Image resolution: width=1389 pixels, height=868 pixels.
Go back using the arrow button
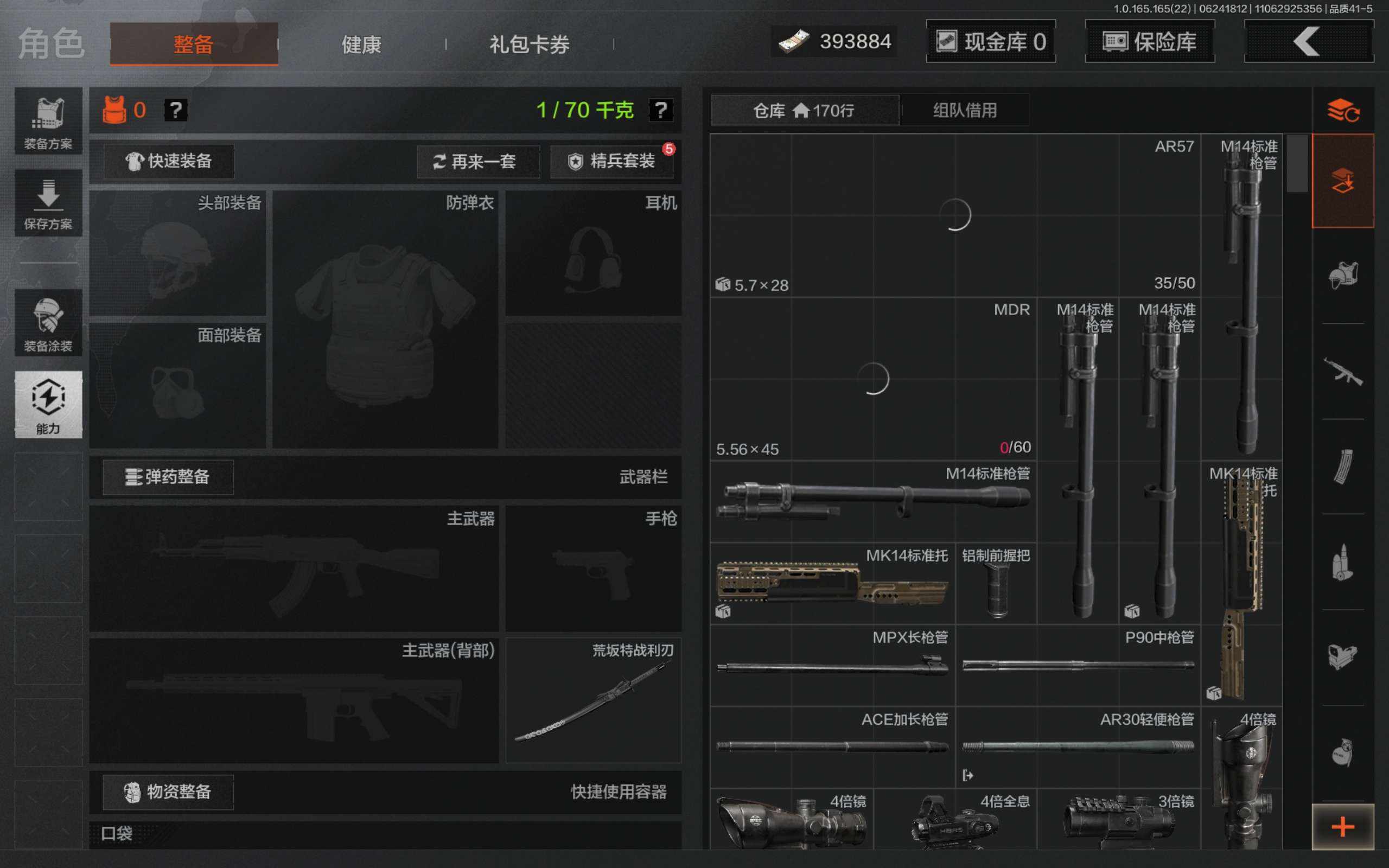(x=1309, y=41)
